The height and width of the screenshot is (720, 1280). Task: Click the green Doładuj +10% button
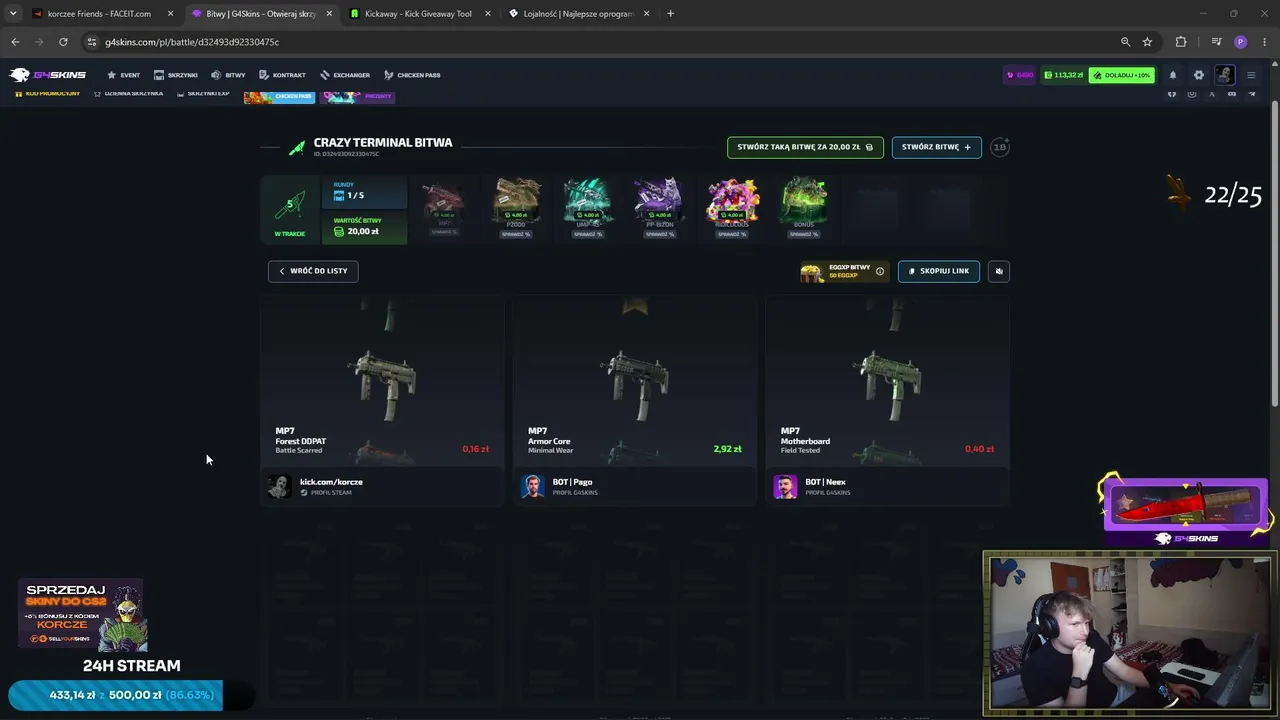tap(1121, 75)
